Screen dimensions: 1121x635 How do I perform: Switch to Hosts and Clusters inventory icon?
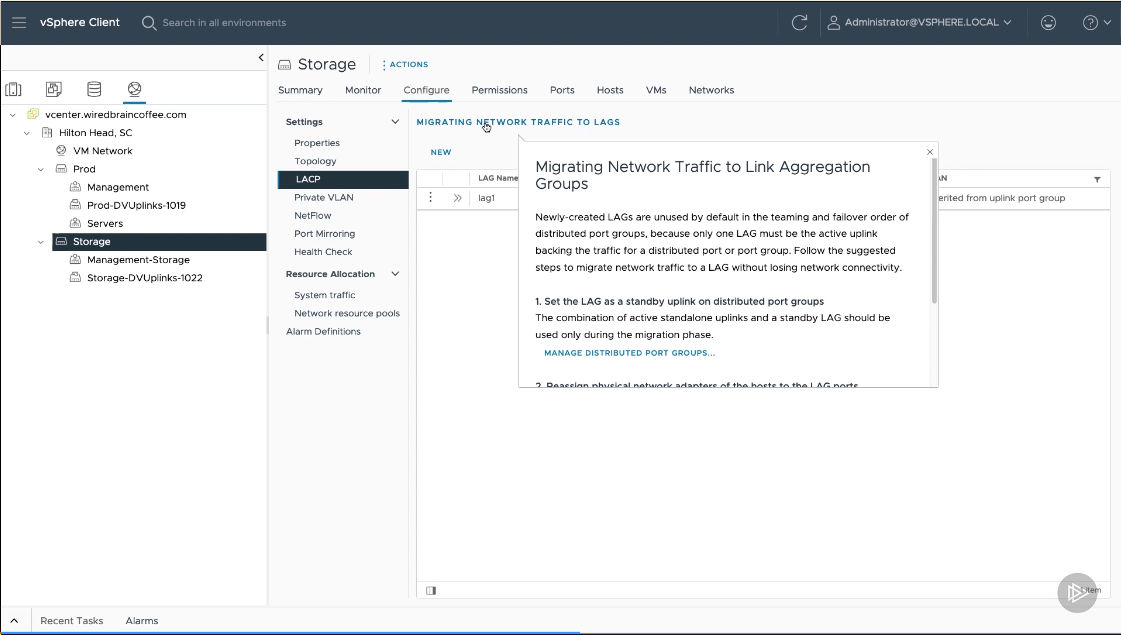pos(14,90)
